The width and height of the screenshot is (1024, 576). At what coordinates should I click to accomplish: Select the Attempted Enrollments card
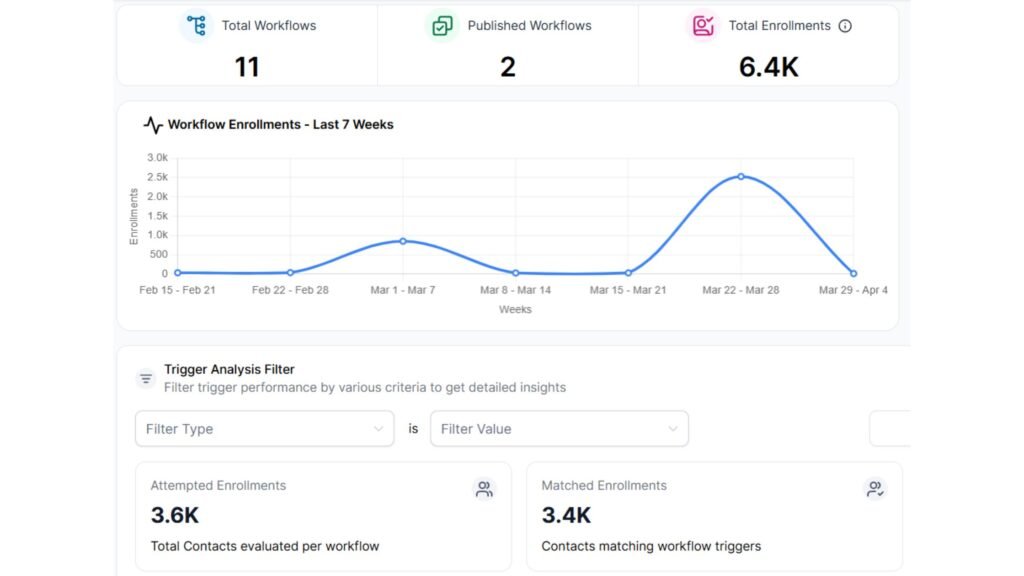tap(323, 516)
